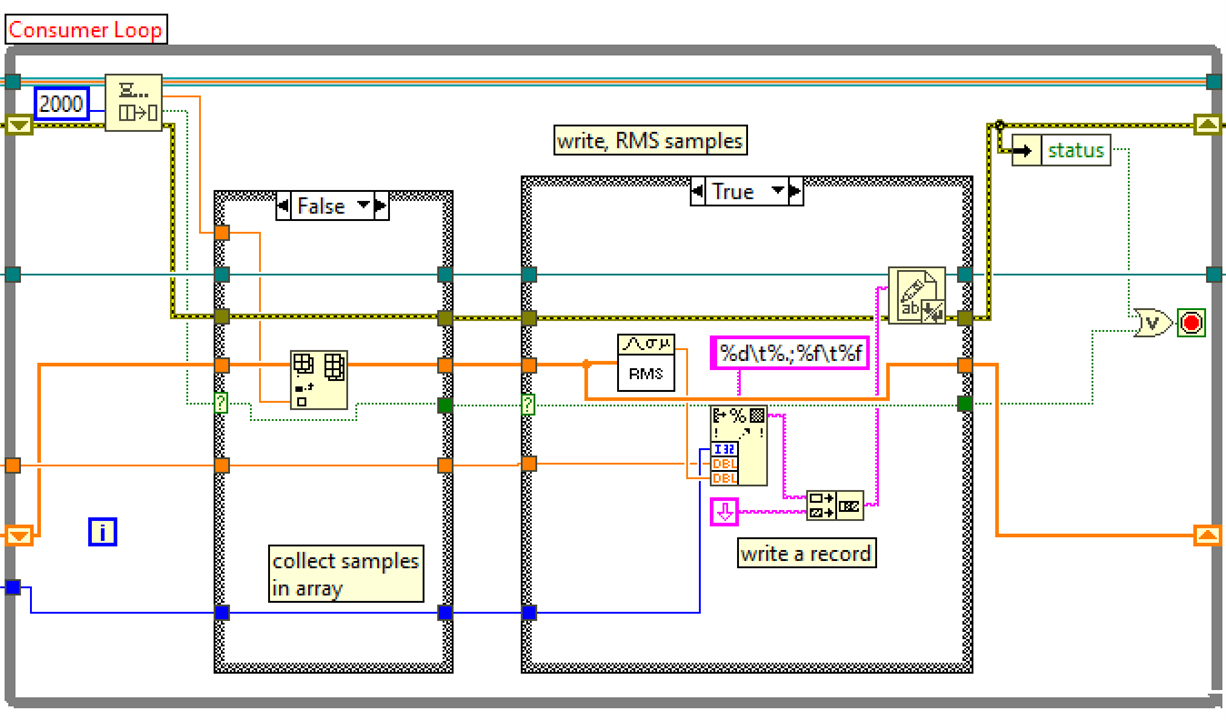Image resolution: width=1226 pixels, height=720 pixels.
Task: Click the Concatenate Strings node
Action: (x=835, y=504)
